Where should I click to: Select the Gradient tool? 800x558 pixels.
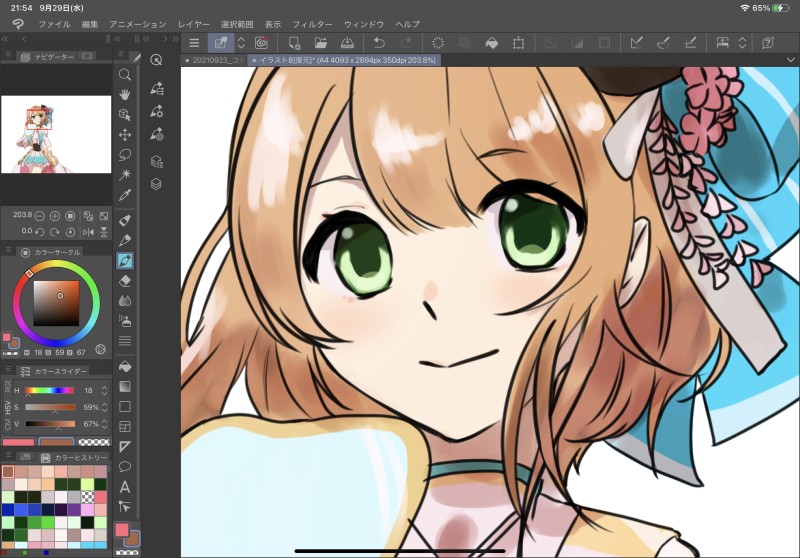pyautogui.click(x=124, y=387)
